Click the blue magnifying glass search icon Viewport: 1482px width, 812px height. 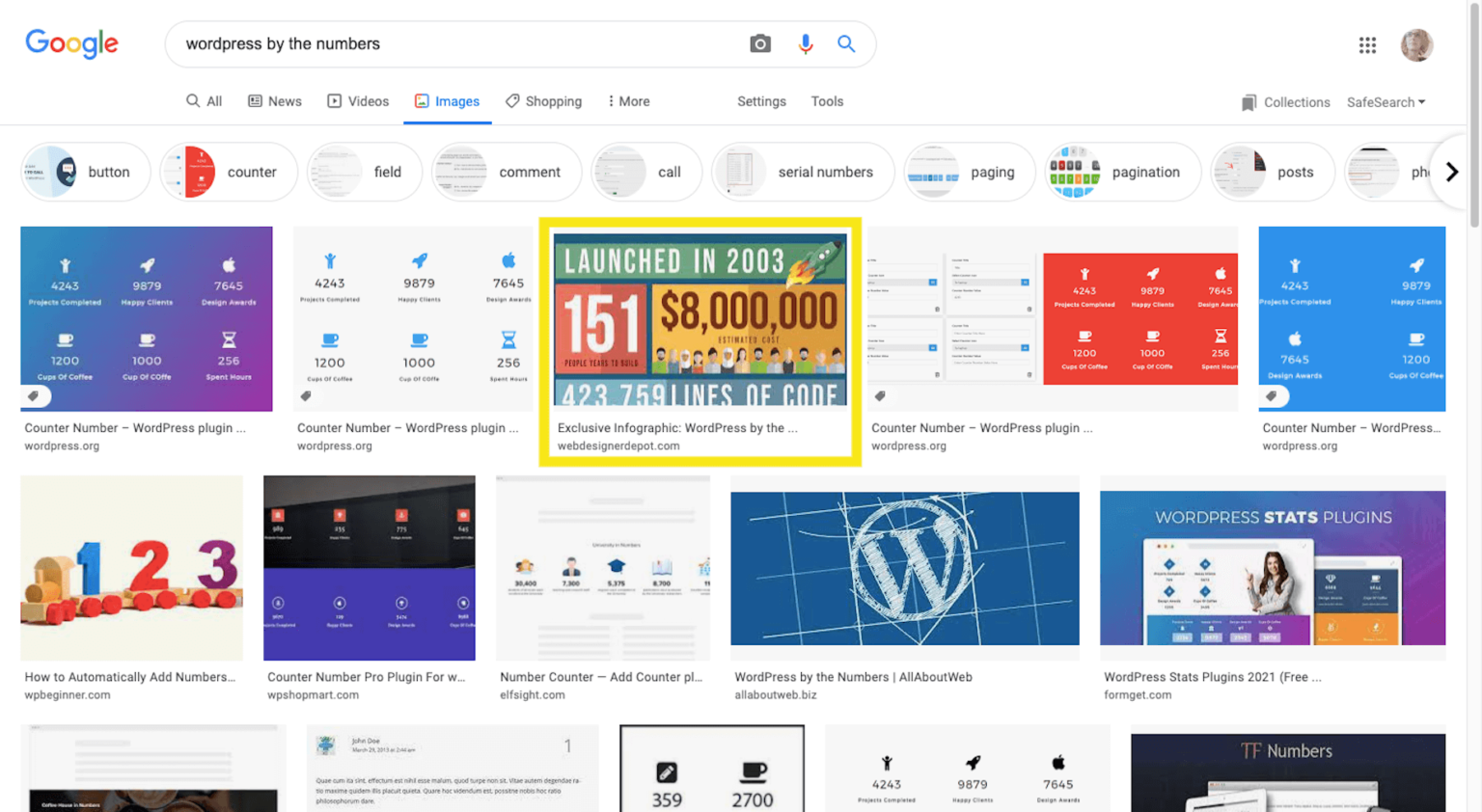tap(846, 43)
